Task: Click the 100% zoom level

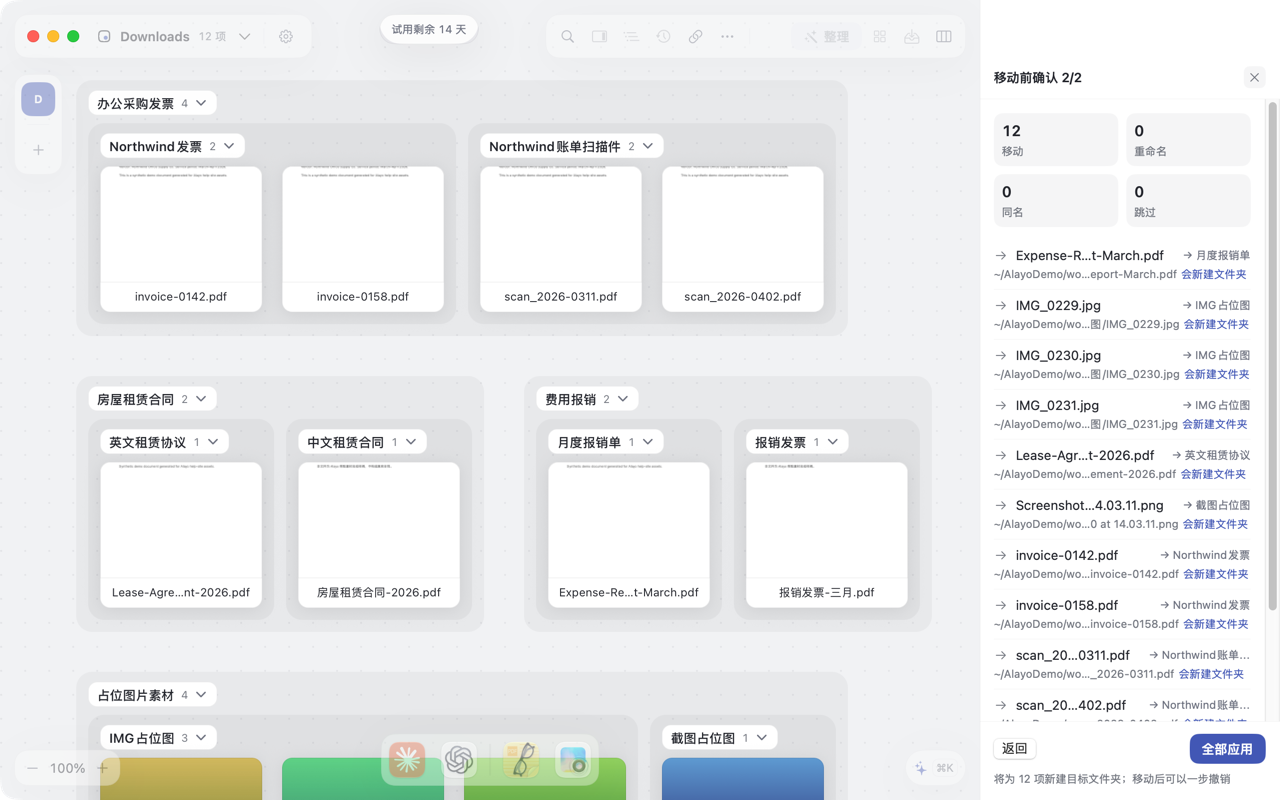Action: coord(67,768)
